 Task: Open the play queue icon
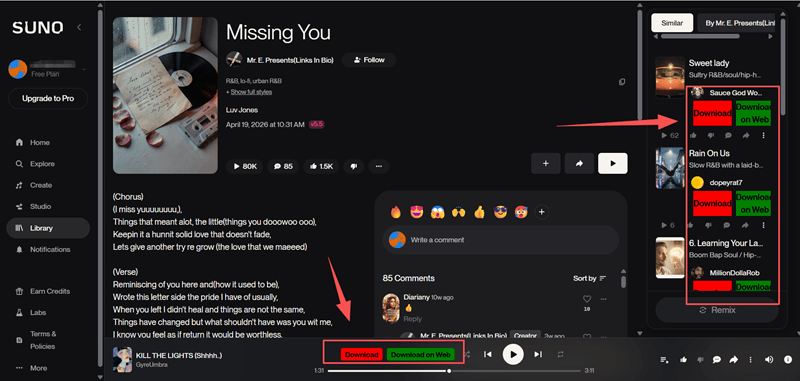click(664, 360)
